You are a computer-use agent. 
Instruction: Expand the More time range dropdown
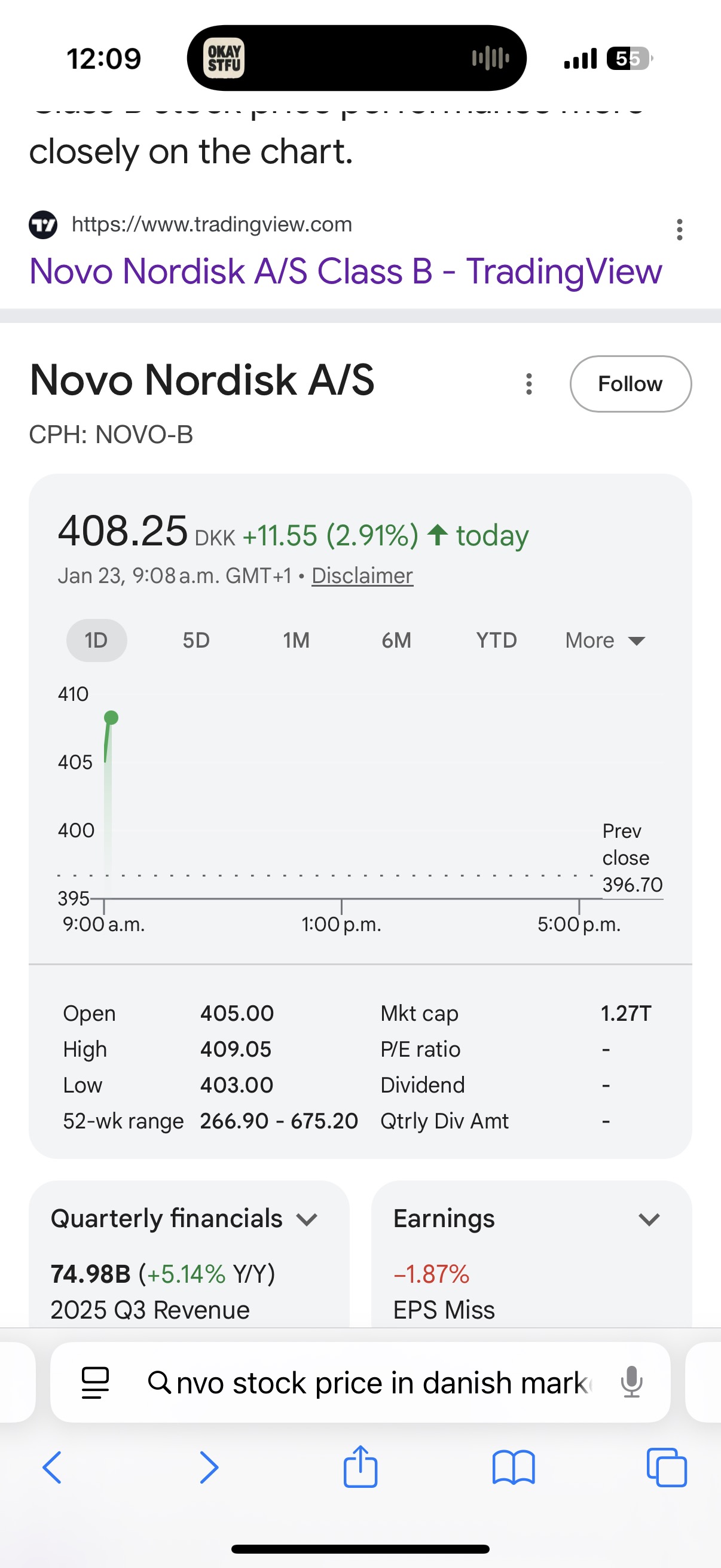pyautogui.click(x=605, y=640)
